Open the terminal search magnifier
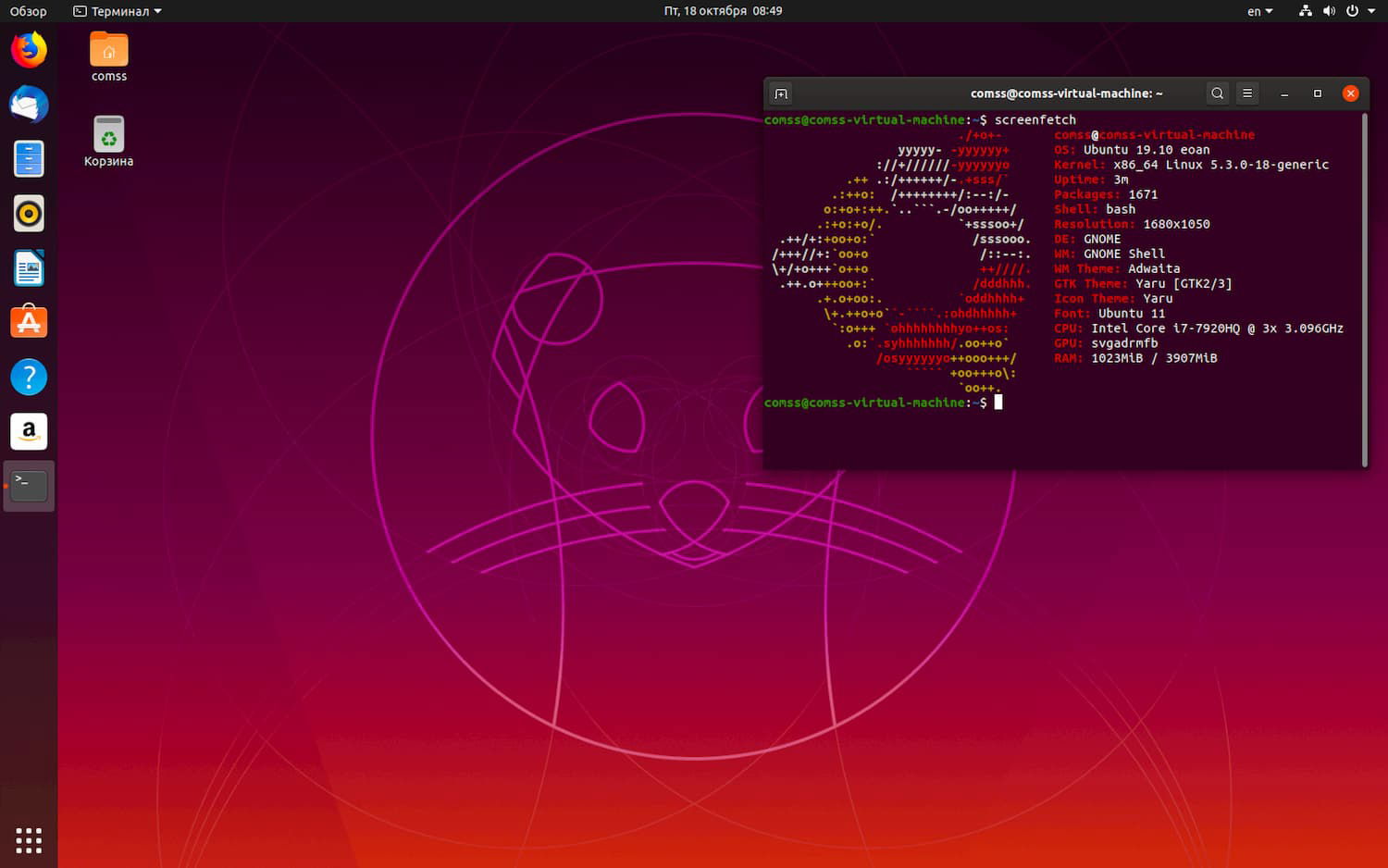The height and width of the screenshot is (868, 1388). click(1217, 93)
